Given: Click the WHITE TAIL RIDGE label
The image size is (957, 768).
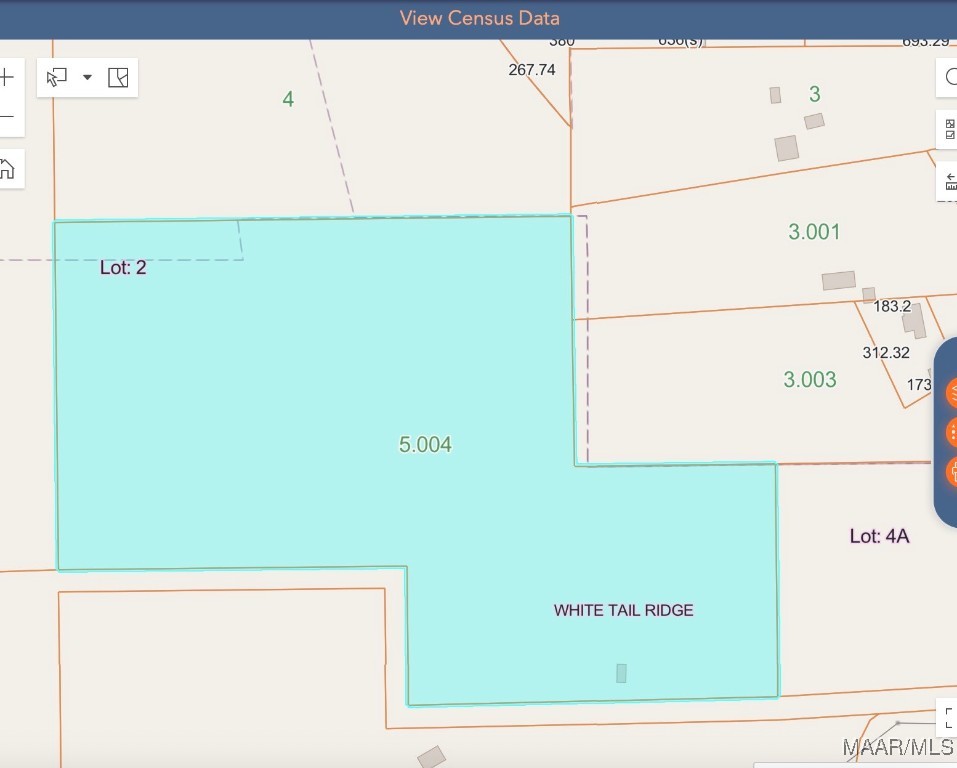Looking at the screenshot, I should (x=623, y=610).
